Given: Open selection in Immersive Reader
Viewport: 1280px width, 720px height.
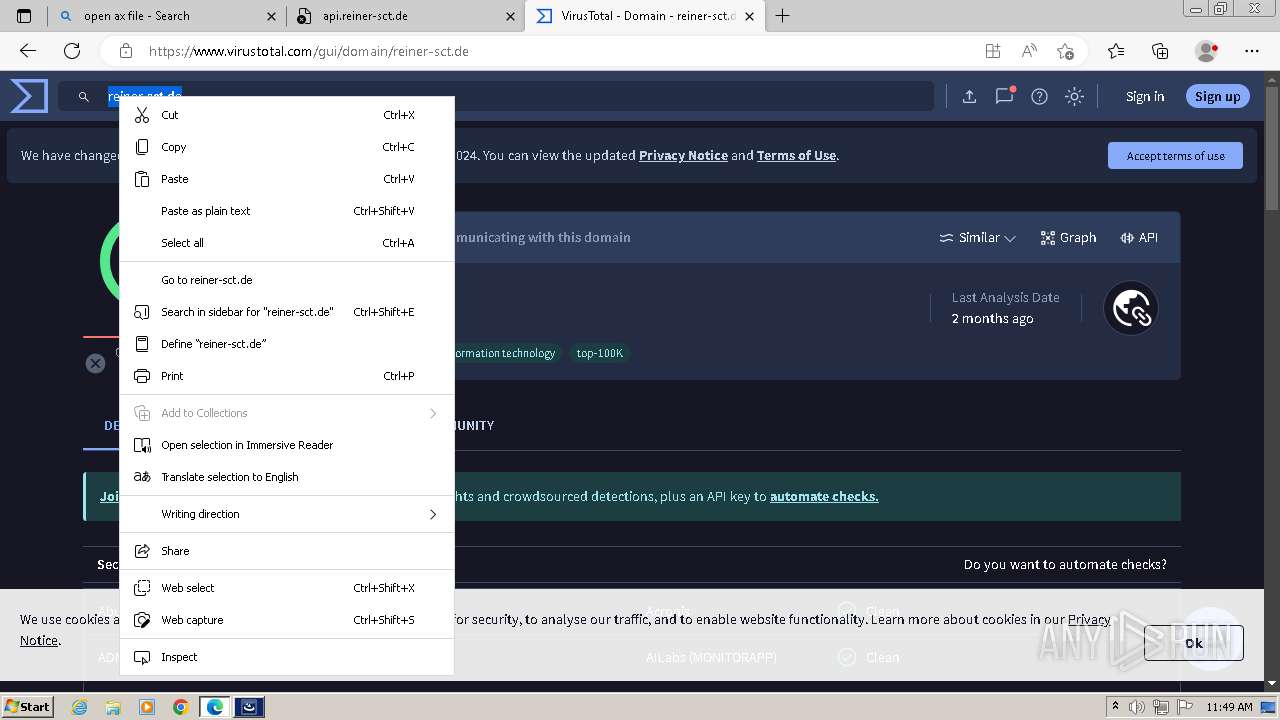Looking at the screenshot, I should [287, 445].
